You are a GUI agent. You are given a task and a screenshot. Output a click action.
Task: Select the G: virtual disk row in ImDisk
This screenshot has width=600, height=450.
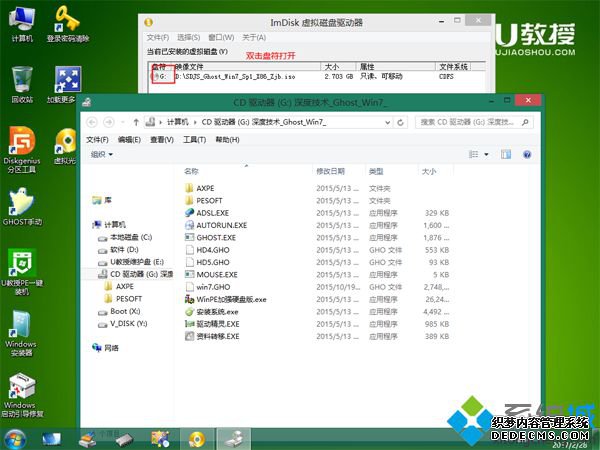tap(317, 77)
